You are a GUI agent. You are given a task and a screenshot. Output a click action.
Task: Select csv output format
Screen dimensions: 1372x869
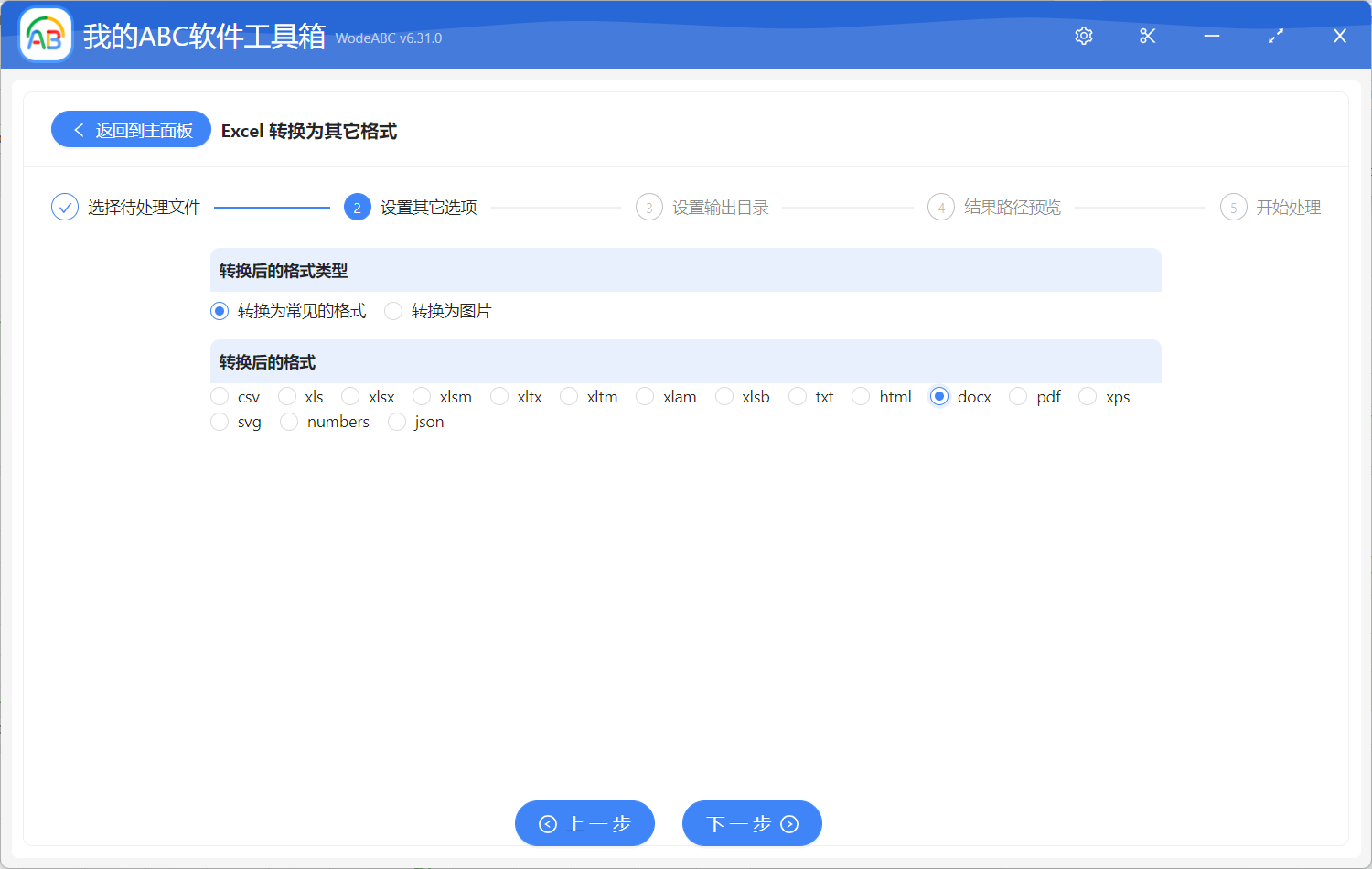(220, 396)
